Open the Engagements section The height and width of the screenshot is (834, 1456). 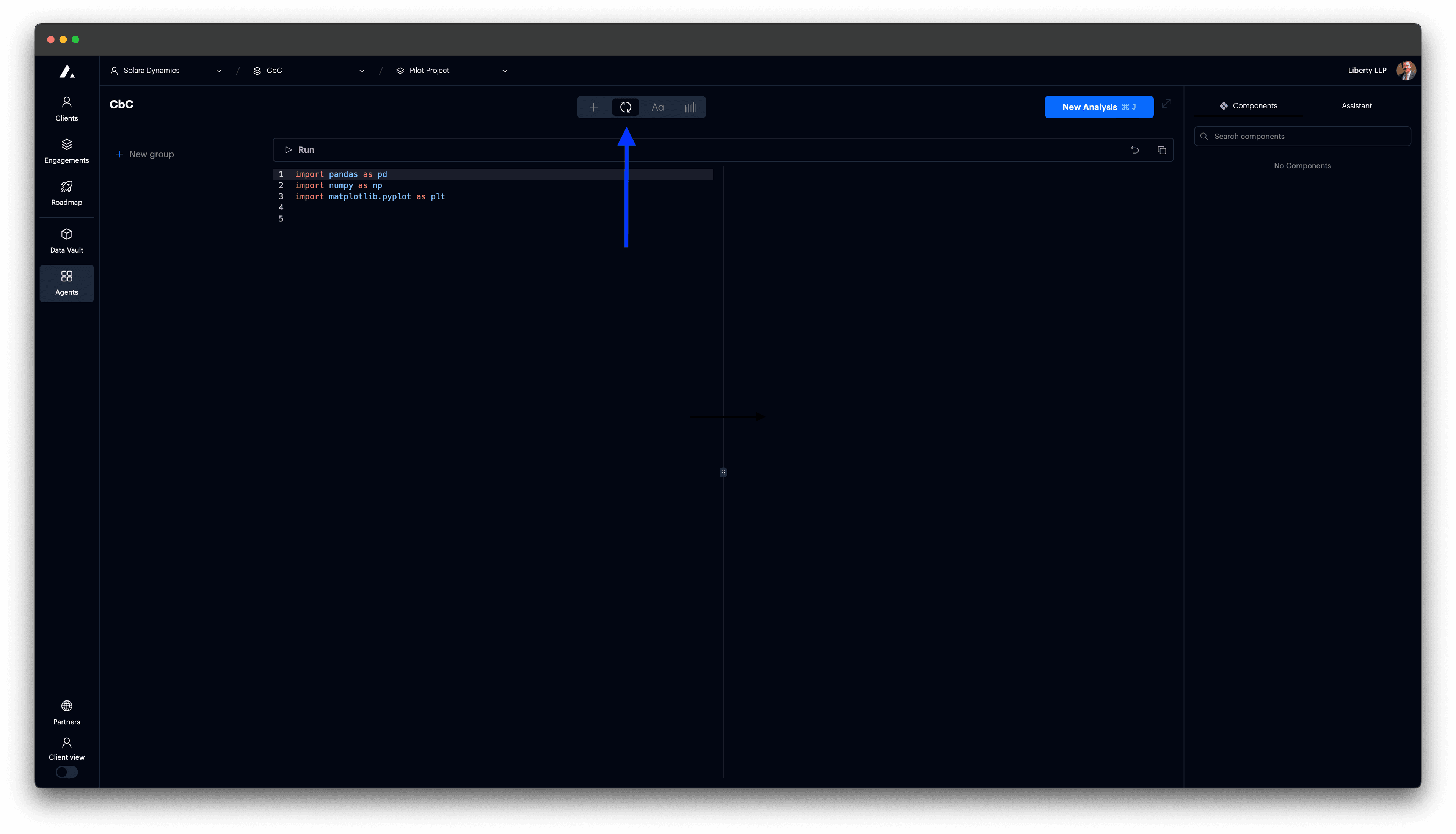click(66, 150)
